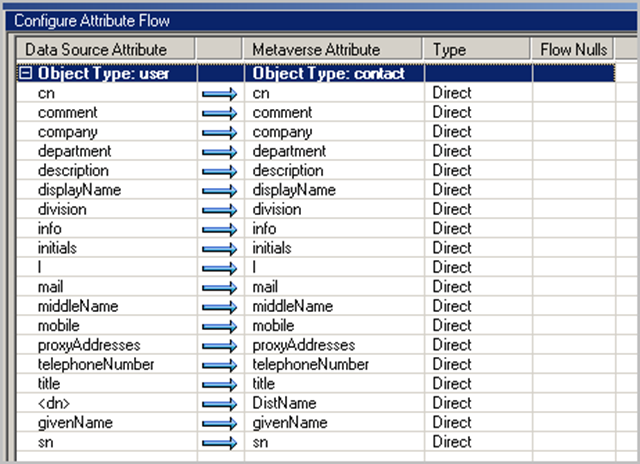Select the middleName metaverse attribute
The width and height of the screenshot is (640, 464).
click(x=293, y=306)
